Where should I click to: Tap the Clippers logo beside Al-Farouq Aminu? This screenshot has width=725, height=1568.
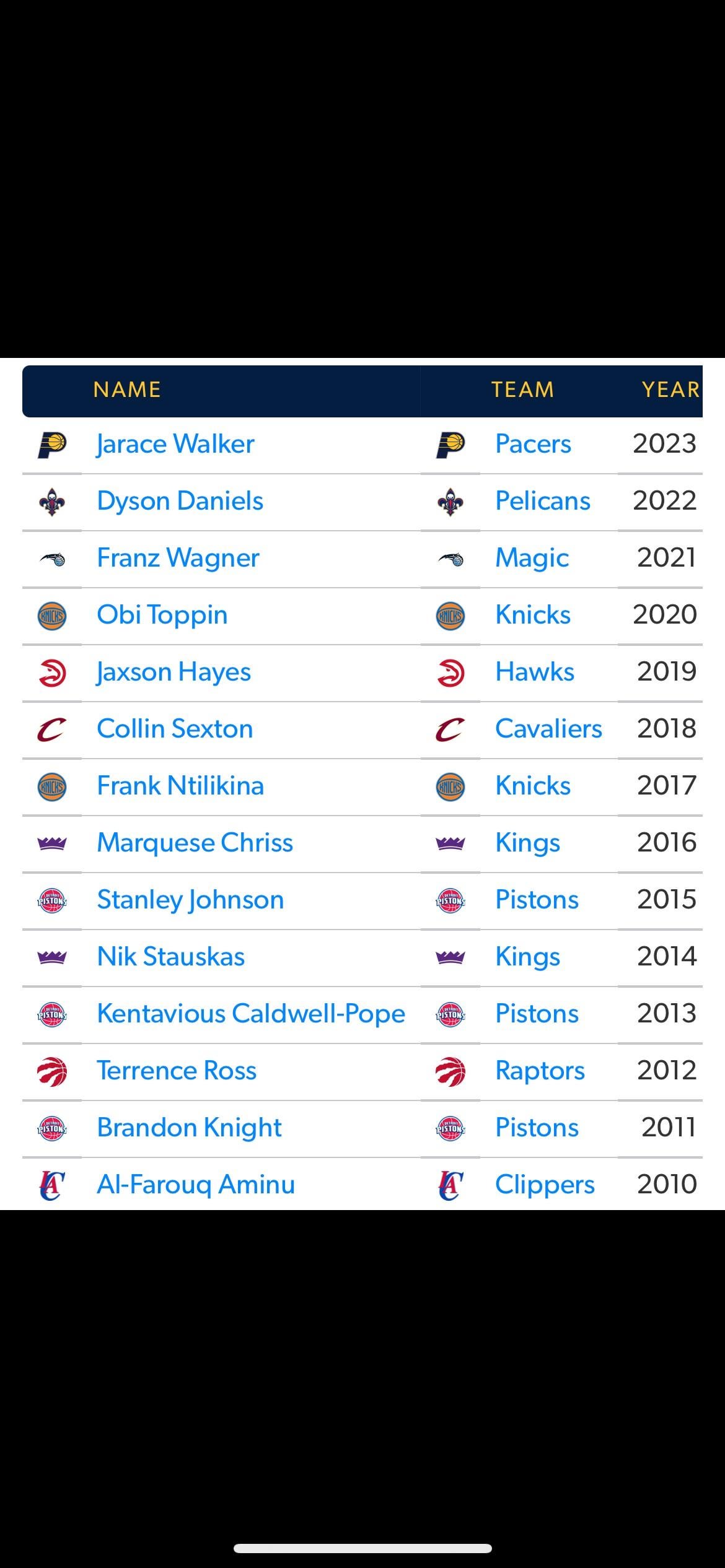tap(52, 1185)
